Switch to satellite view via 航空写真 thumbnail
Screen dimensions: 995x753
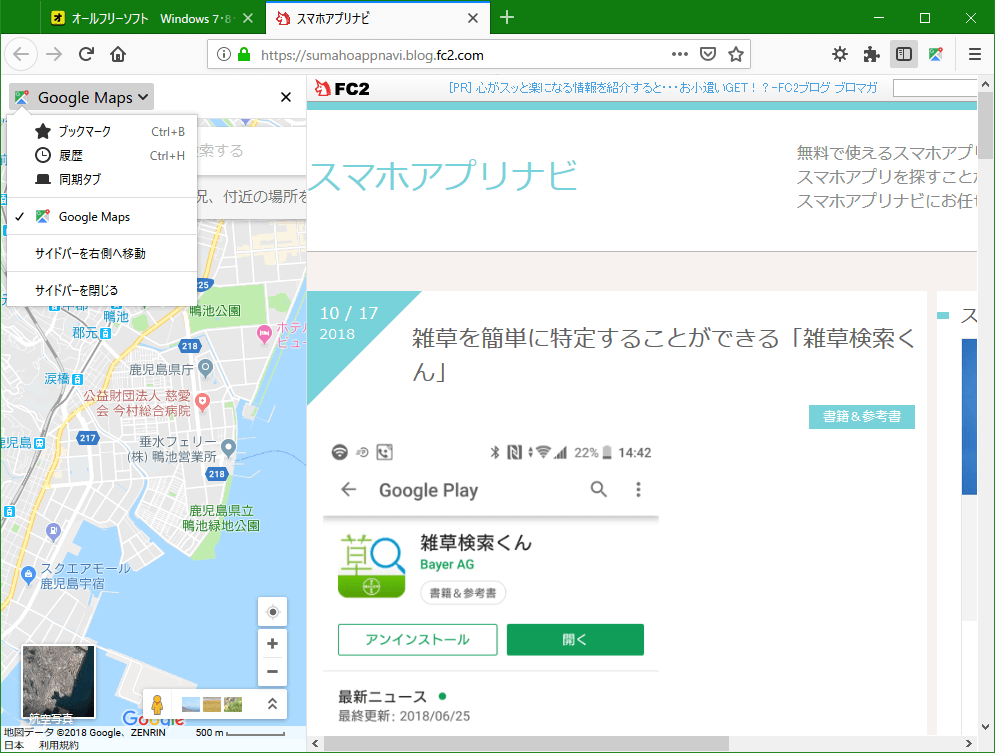(57, 681)
